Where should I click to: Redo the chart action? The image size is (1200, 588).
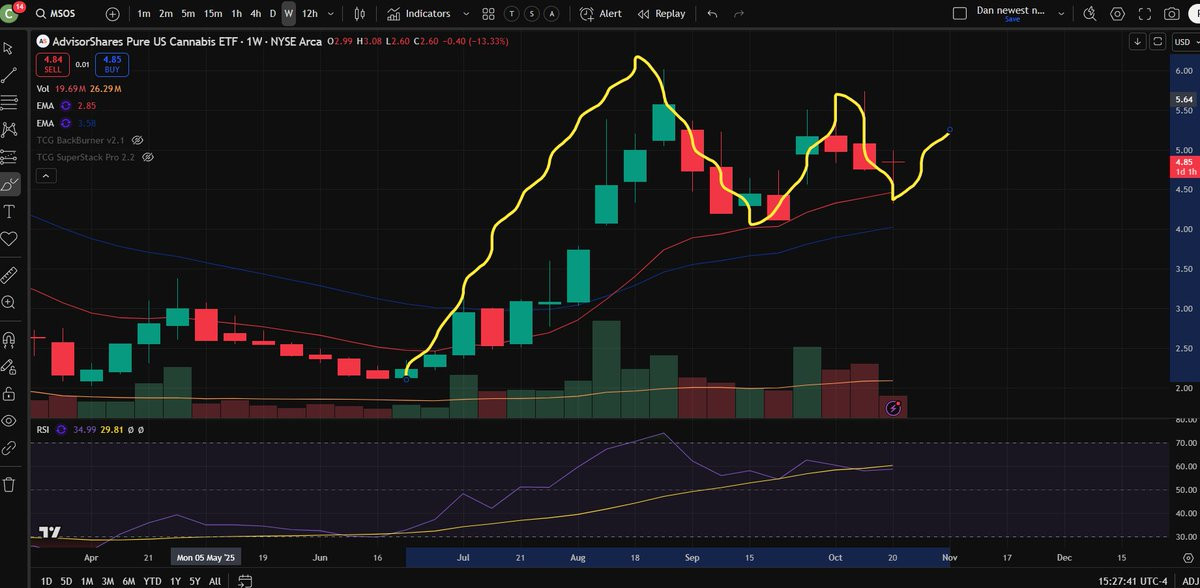point(739,14)
